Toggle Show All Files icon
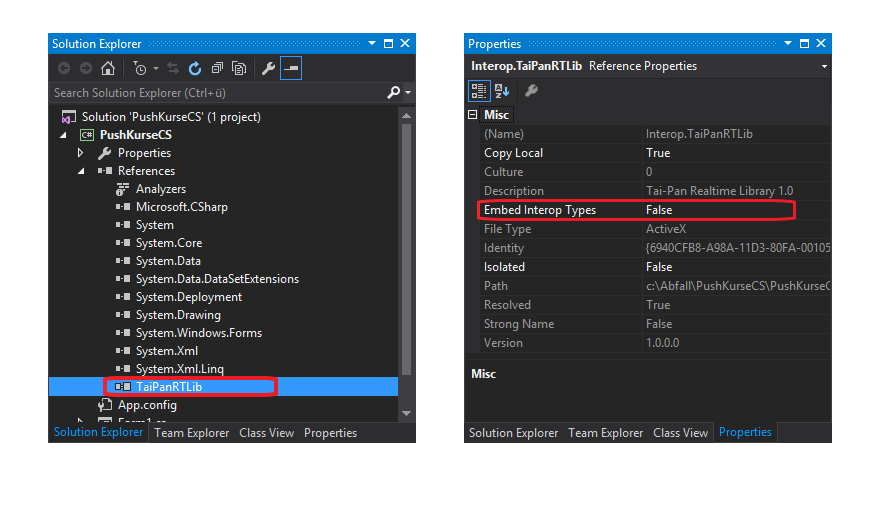This screenshot has width=869, height=525. [239, 68]
